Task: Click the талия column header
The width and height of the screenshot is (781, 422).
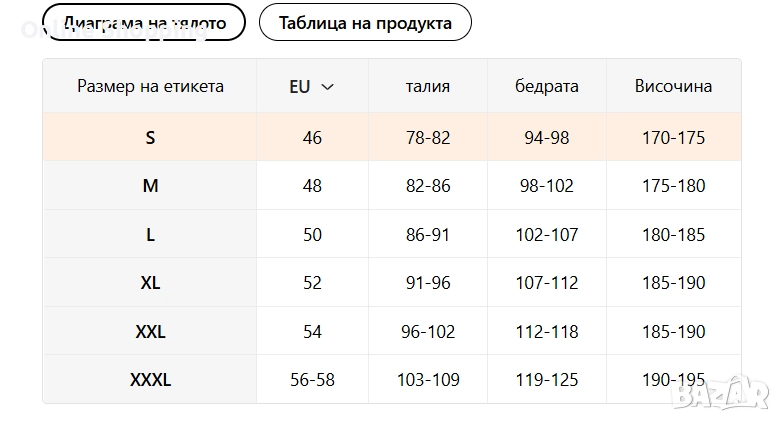Action: [427, 86]
